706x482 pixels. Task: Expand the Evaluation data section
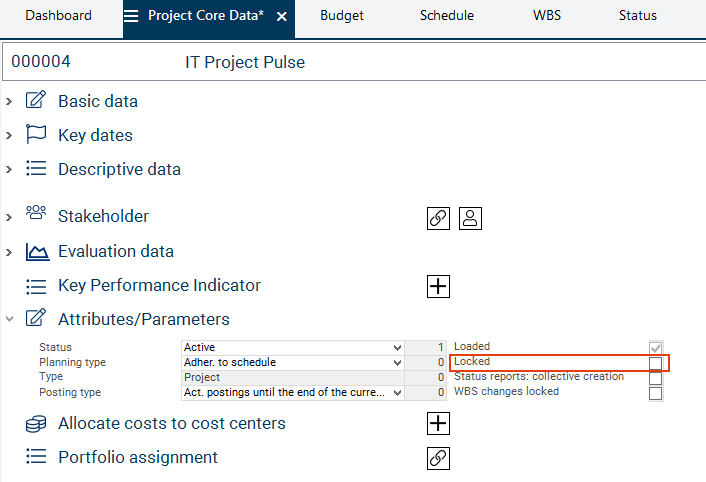point(9,252)
